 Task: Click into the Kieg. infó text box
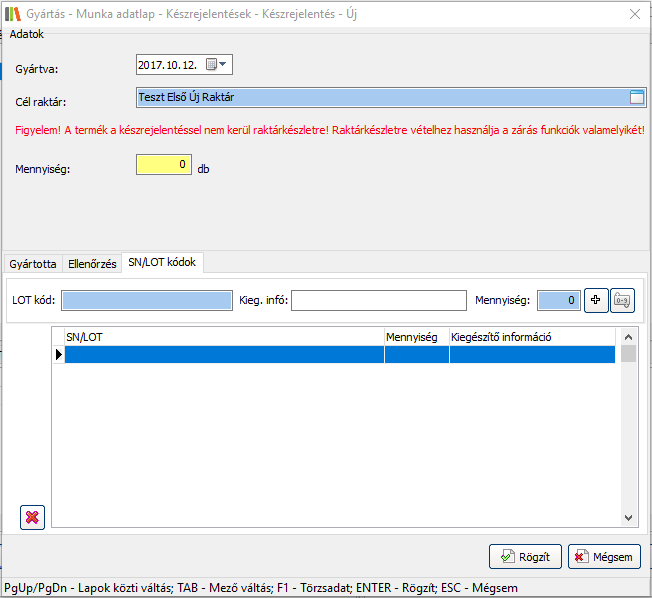pos(379,300)
